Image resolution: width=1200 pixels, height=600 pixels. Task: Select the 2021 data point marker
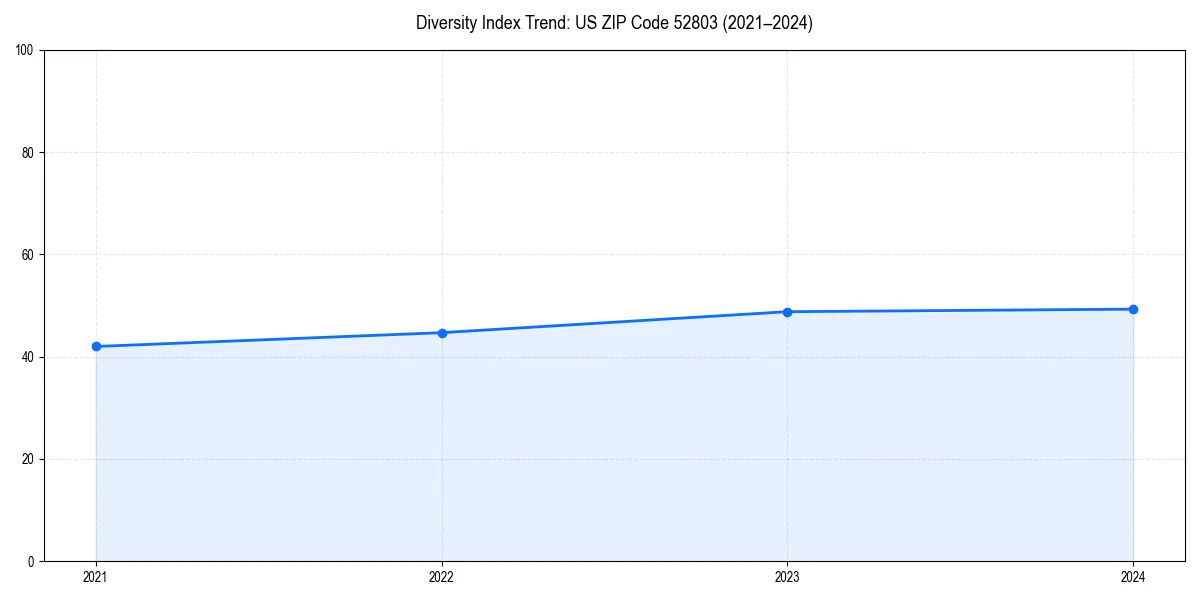(x=96, y=345)
